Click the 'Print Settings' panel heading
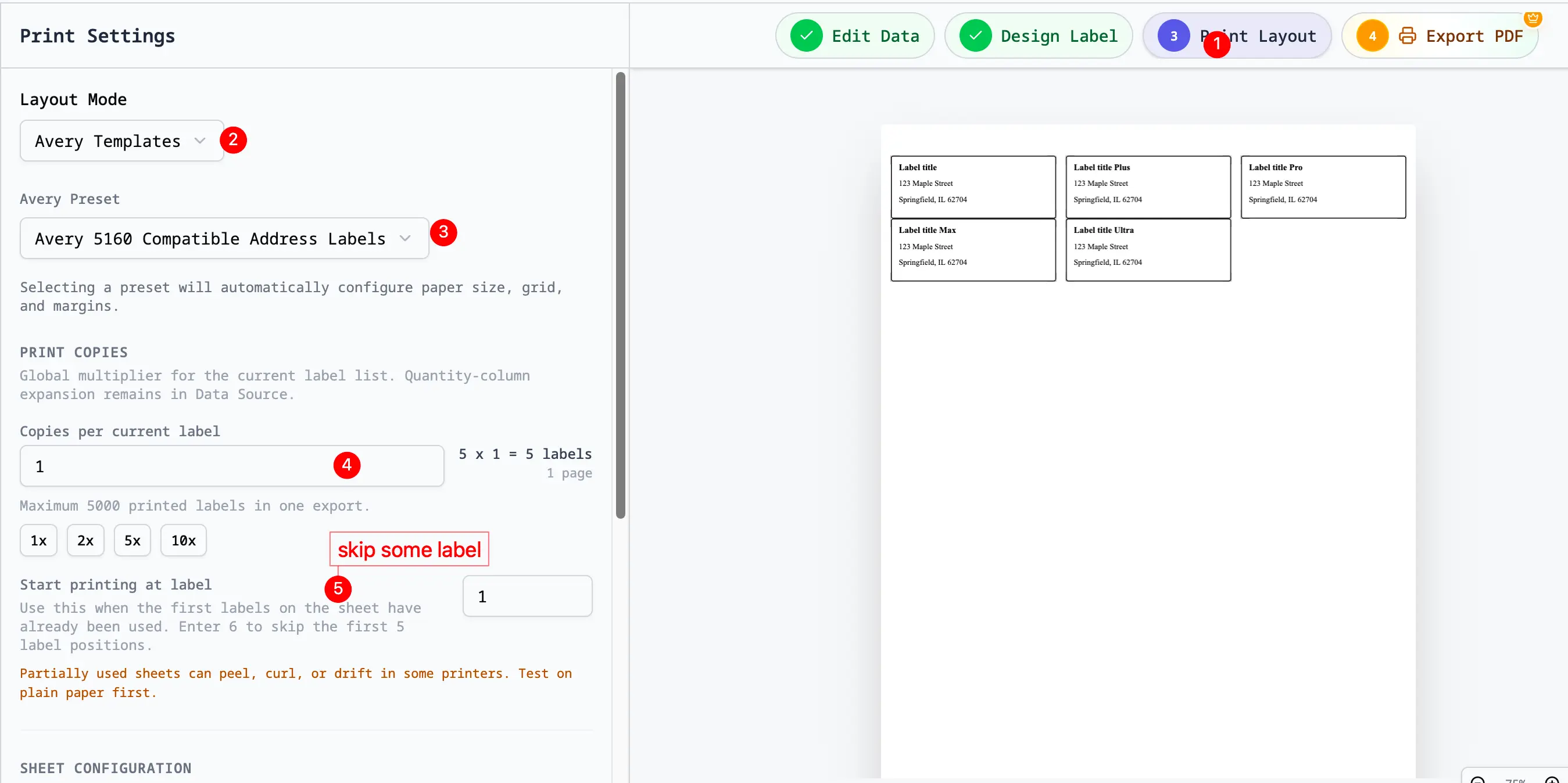Screen dimensions: 1568x783 (x=98, y=36)
